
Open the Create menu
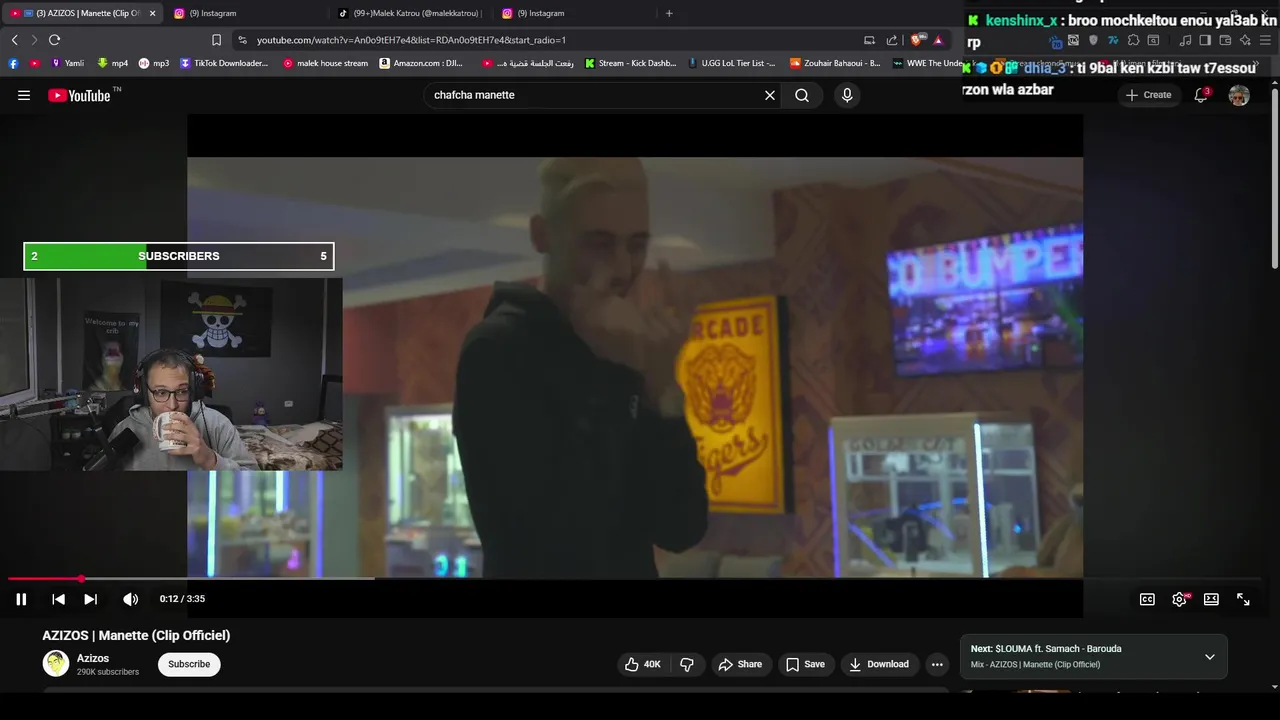1148,95
